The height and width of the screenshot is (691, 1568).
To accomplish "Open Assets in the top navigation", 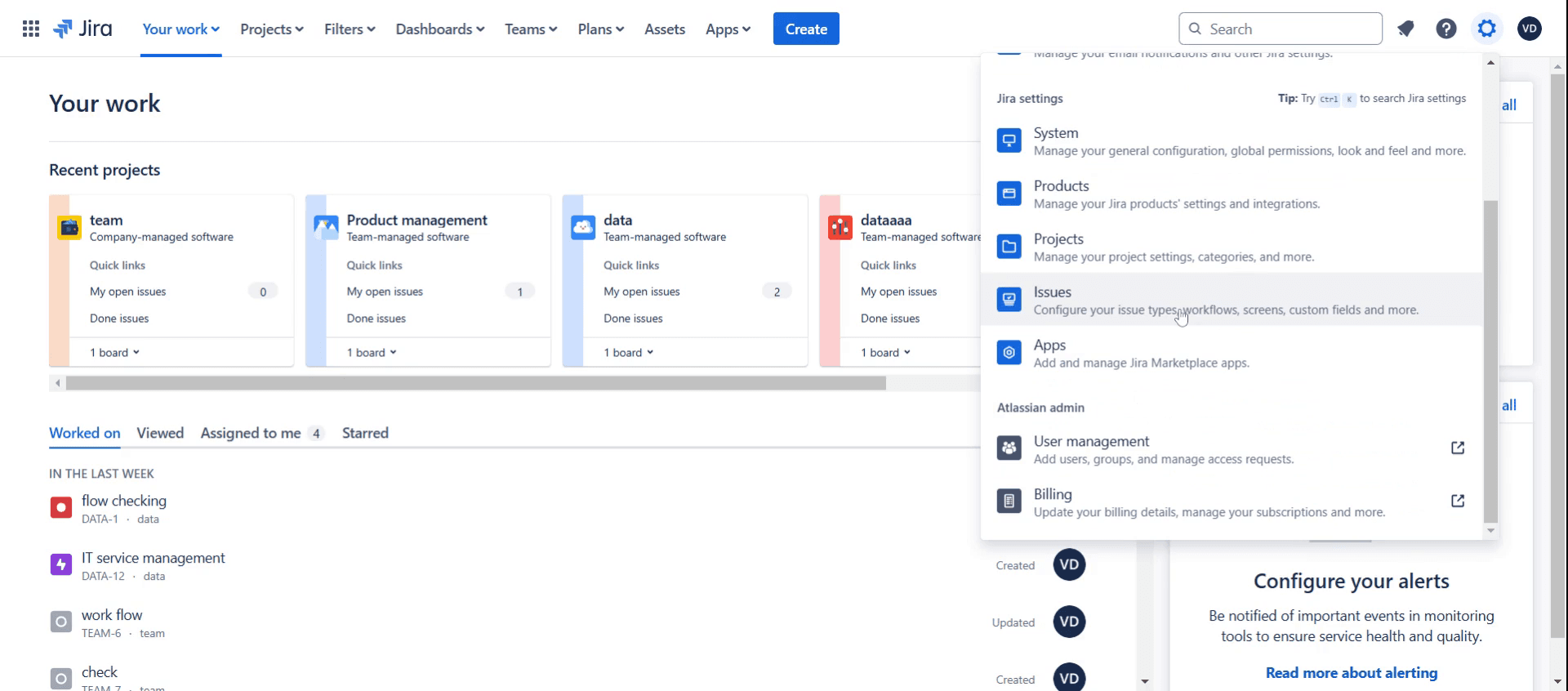I will click(665, 29).
